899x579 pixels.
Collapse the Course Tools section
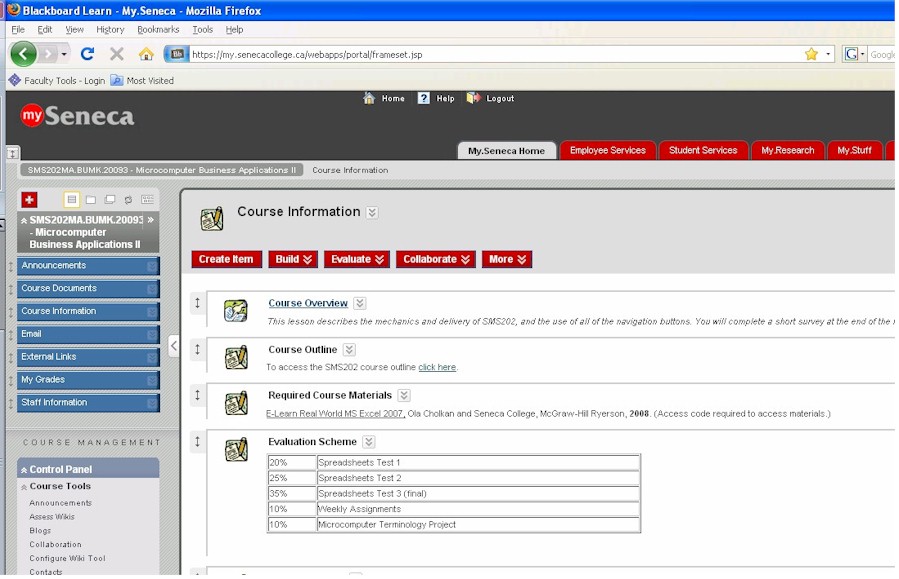point(24,487)
